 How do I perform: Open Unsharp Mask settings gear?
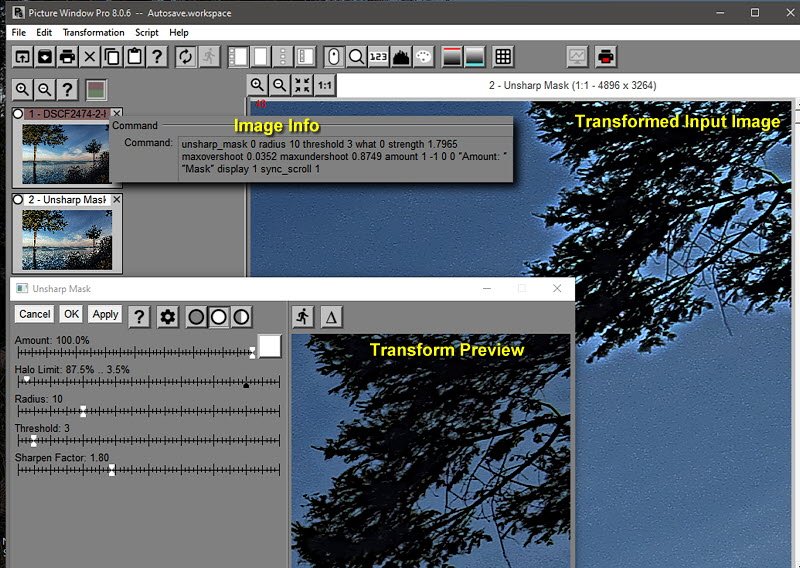168,317
